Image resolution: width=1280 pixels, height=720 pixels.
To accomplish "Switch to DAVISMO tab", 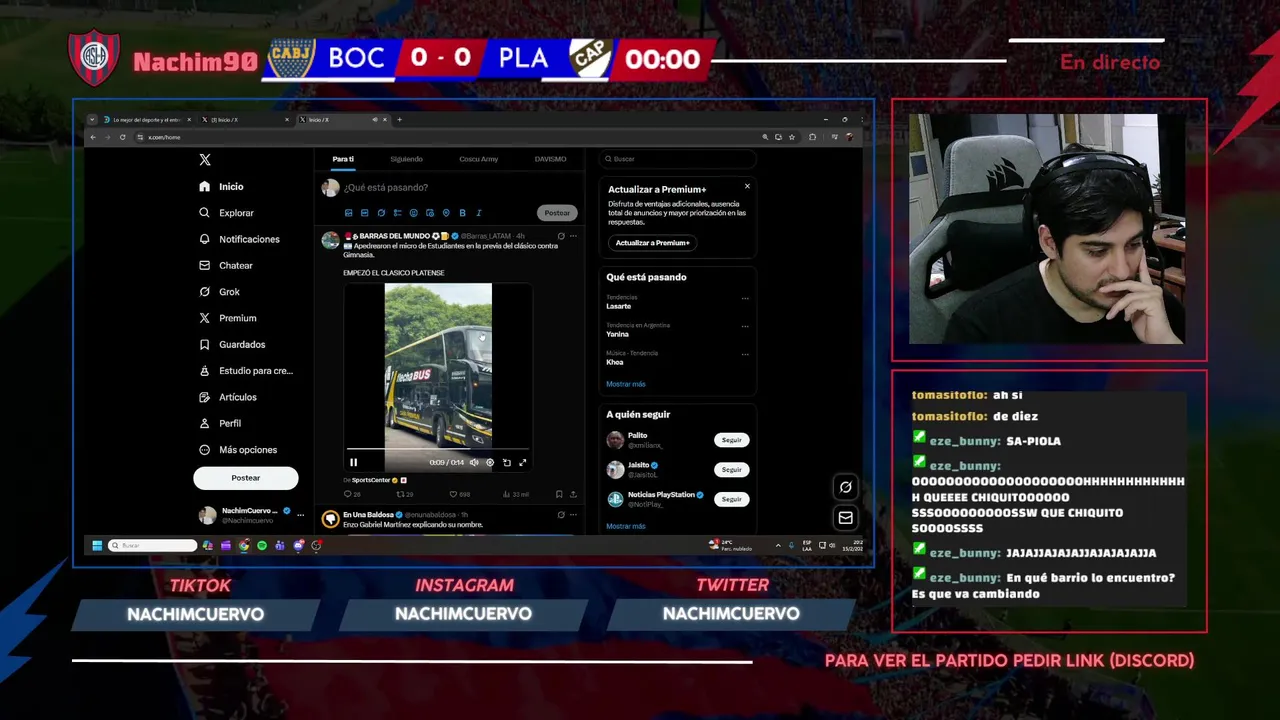I will [550, 159].
